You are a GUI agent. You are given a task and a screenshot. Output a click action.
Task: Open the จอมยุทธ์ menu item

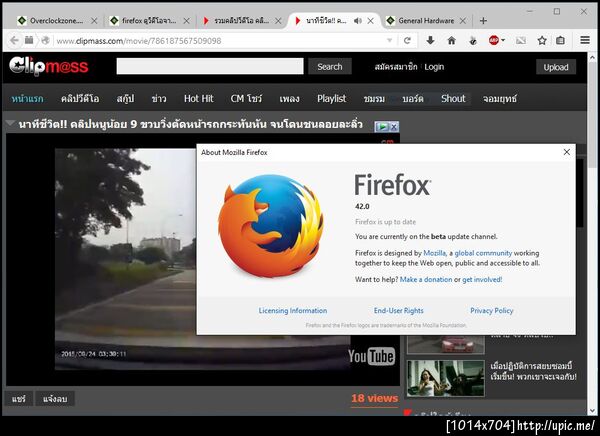pos(499,99)
